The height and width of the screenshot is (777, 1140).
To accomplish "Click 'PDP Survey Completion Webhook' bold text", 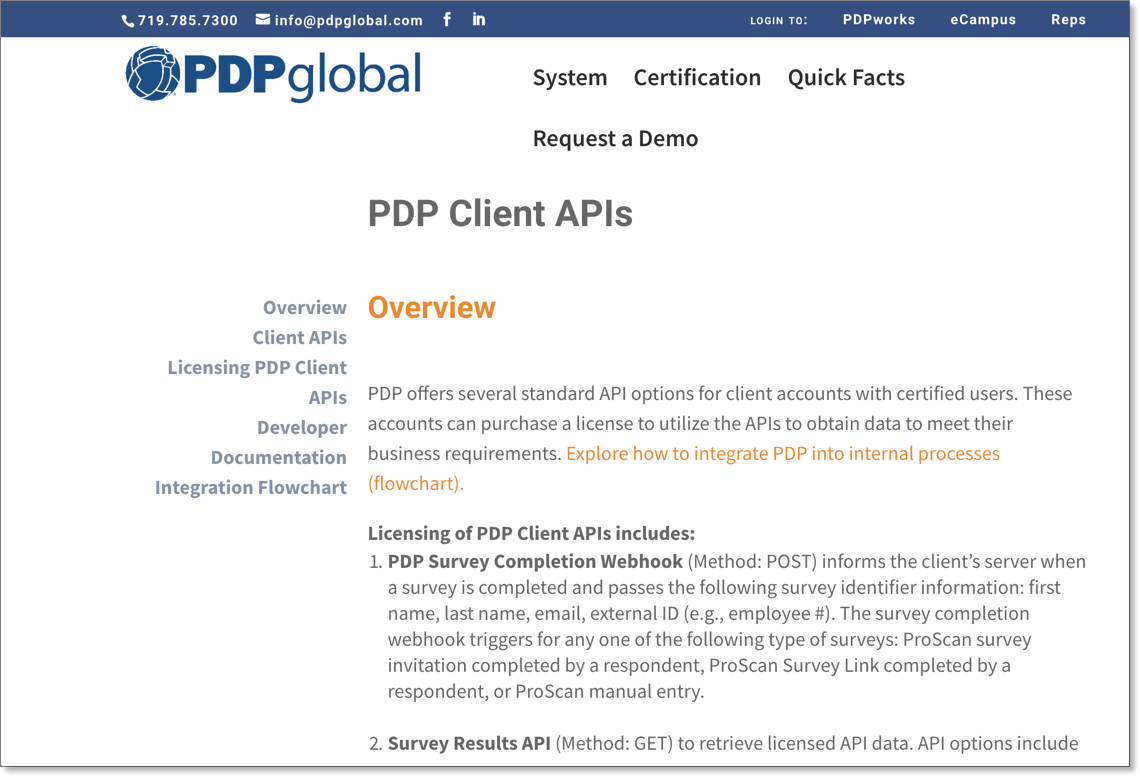I will pos(535,561).
